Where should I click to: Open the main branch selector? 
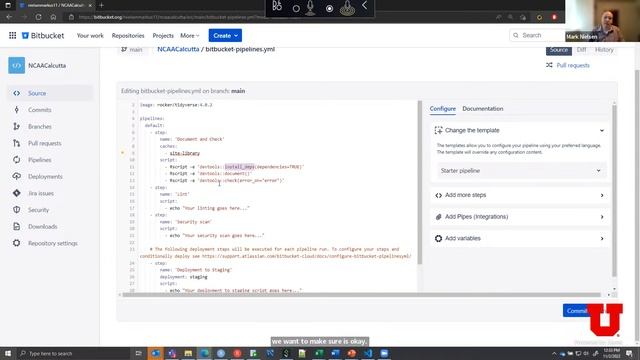pyautogui.click(x=132, y=49)
